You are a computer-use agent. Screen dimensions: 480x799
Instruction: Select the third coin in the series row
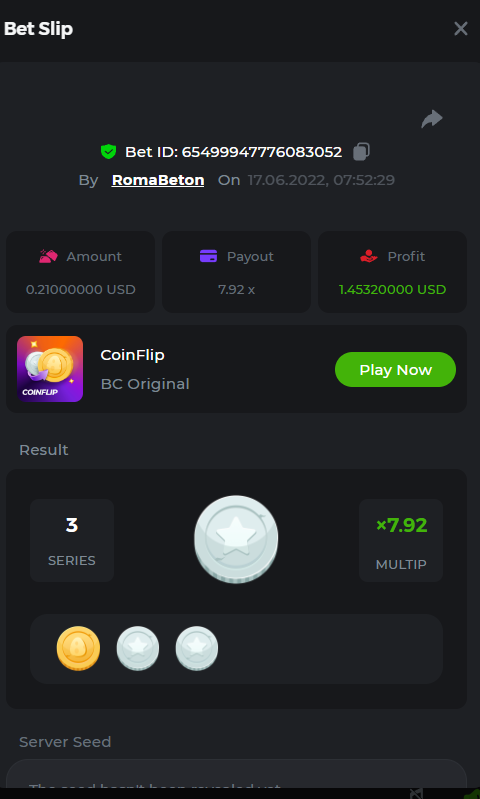197,648
